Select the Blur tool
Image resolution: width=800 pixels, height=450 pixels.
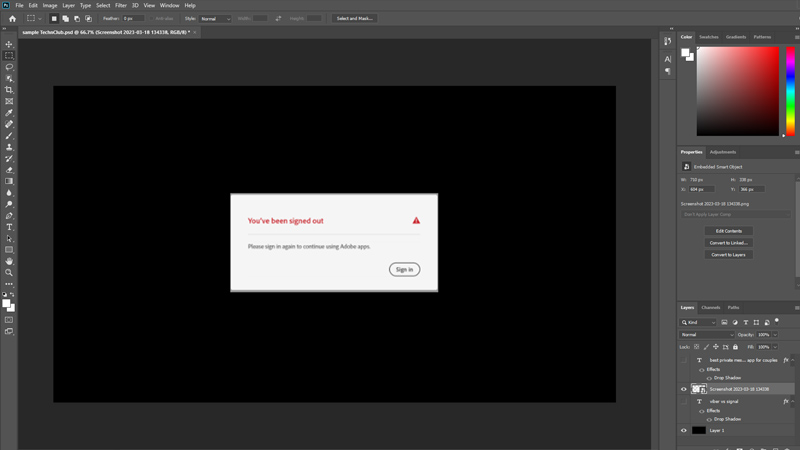click(x=9, y=193)
